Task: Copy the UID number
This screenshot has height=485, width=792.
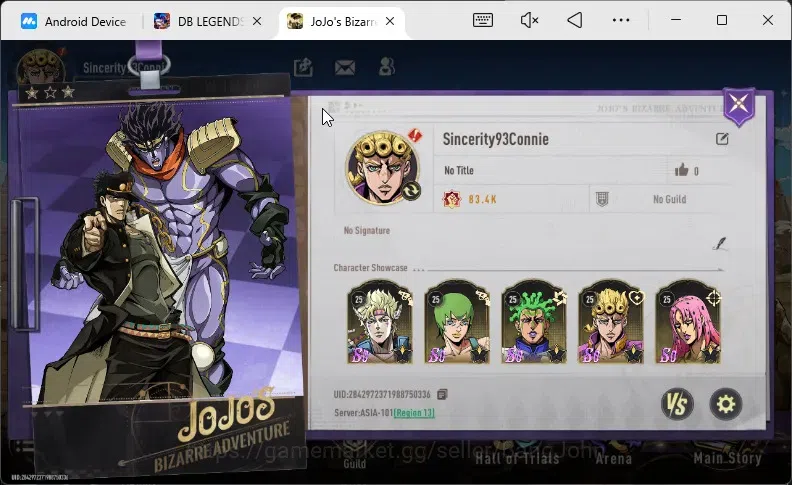Action: coord(442,394)
